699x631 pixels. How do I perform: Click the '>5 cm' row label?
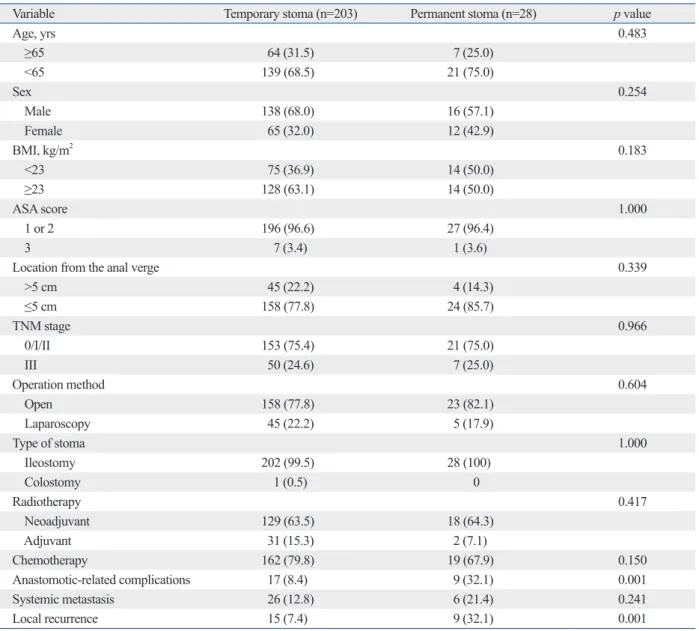[41, 287]
